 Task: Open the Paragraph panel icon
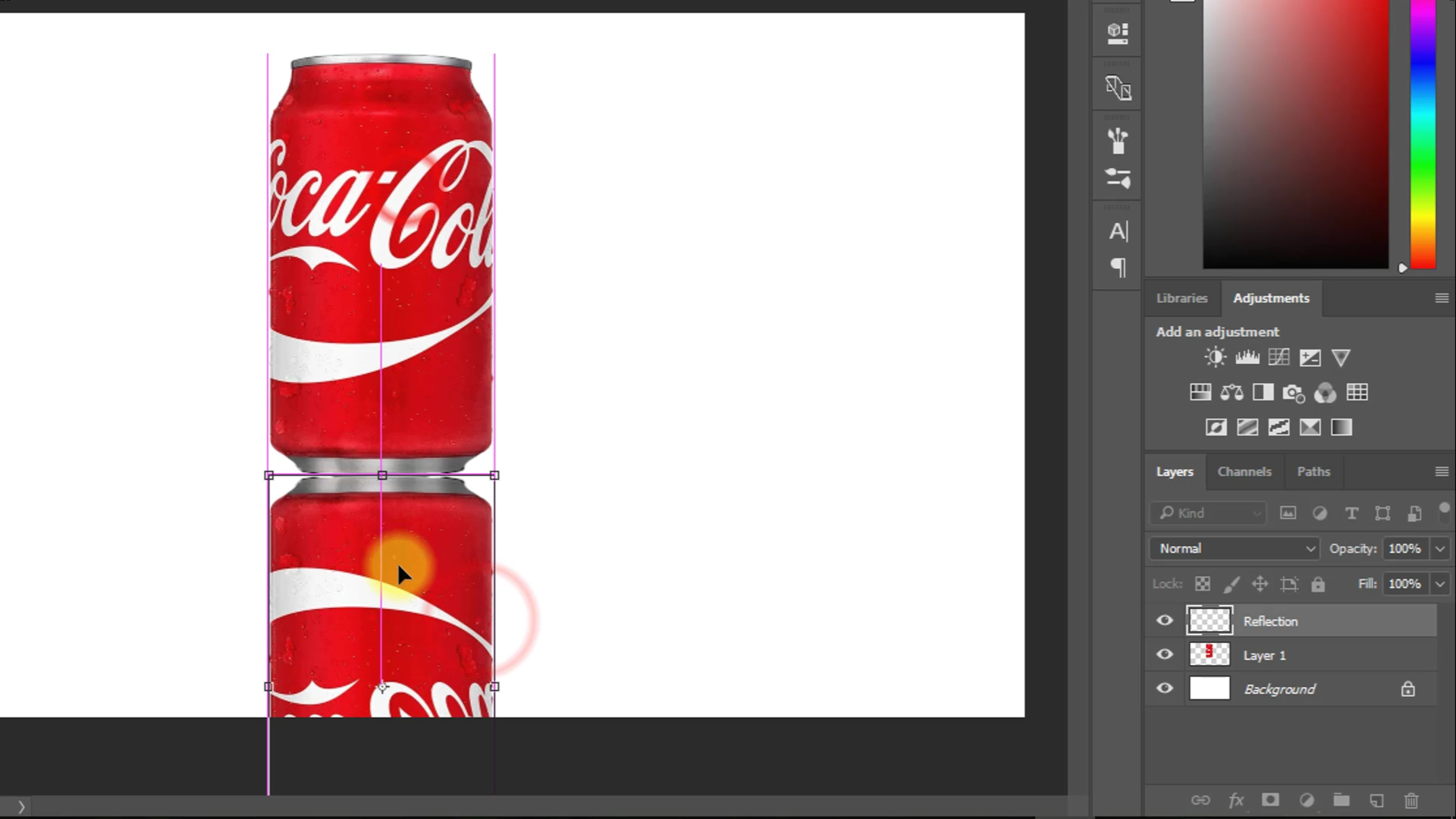[1119, 268]
